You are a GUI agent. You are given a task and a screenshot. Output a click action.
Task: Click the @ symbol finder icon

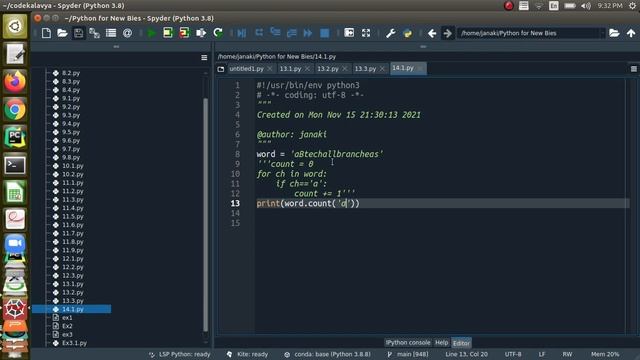pos(127,33)
